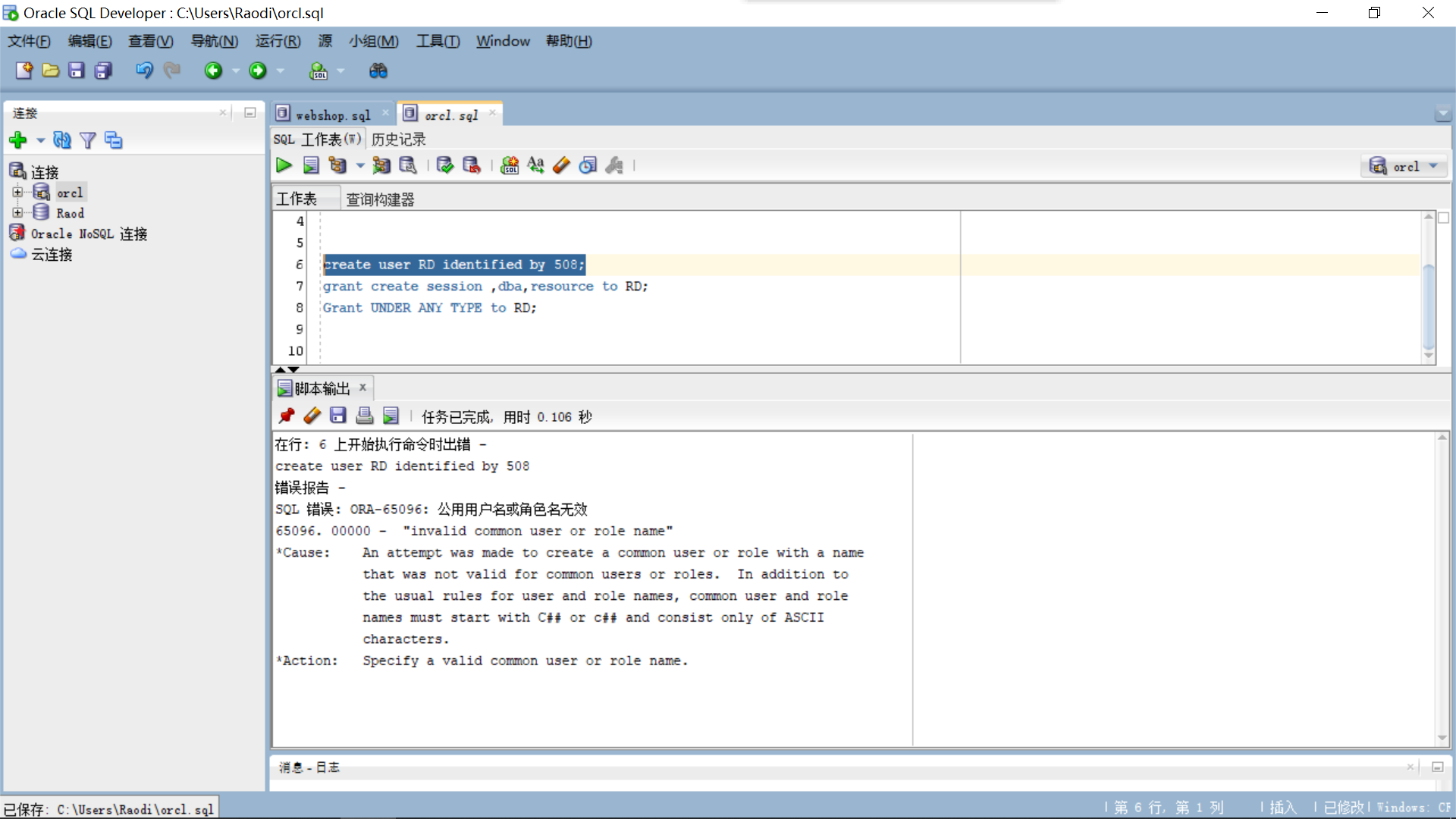
Task: Click the output pane scroll down arrow
Action: point(1442,739)
